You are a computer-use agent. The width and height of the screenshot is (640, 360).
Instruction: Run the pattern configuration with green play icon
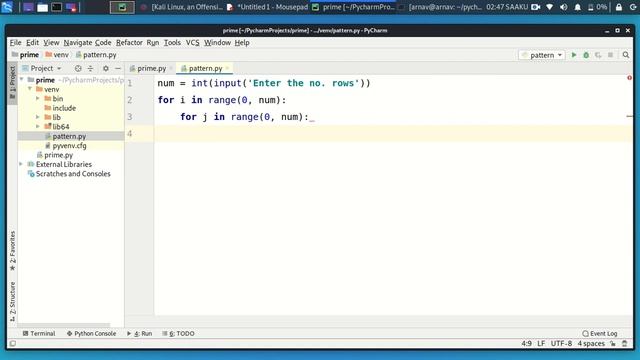[573, 55]
